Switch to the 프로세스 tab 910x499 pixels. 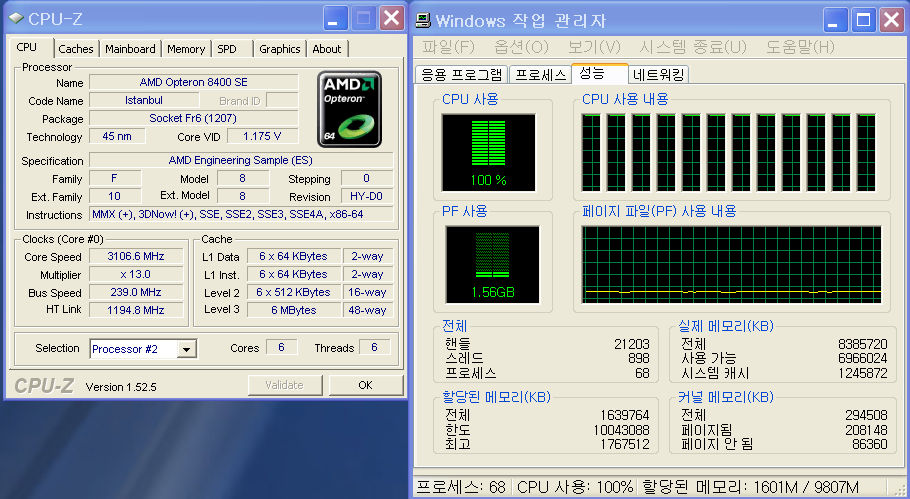540,75
